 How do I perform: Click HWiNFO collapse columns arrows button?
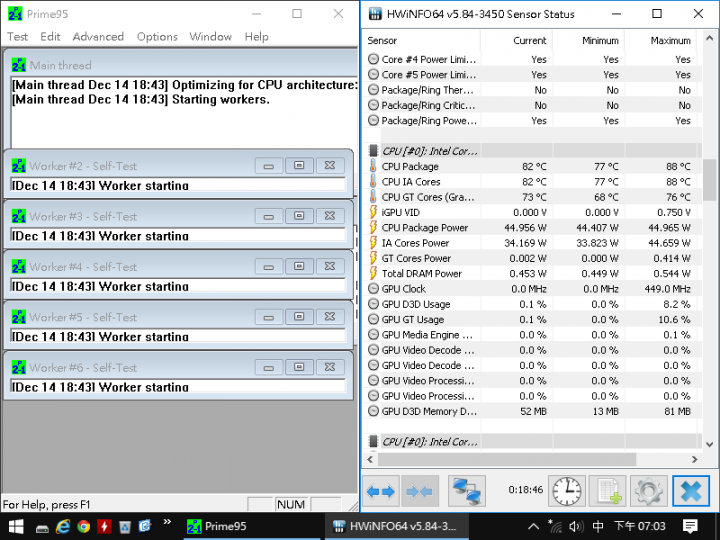420,491
